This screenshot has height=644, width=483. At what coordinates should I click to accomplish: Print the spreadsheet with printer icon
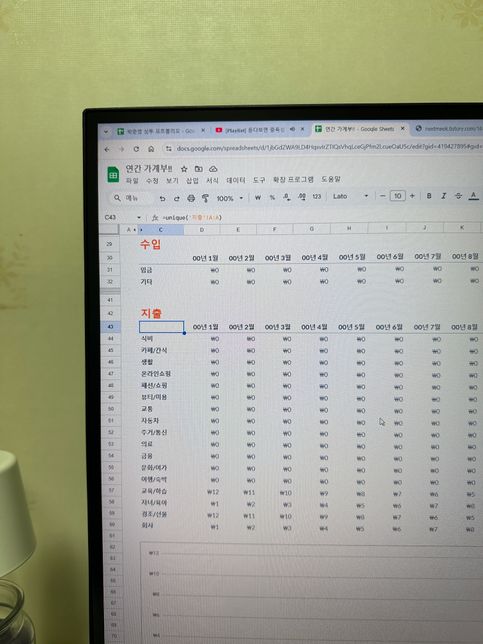[191, 198]
